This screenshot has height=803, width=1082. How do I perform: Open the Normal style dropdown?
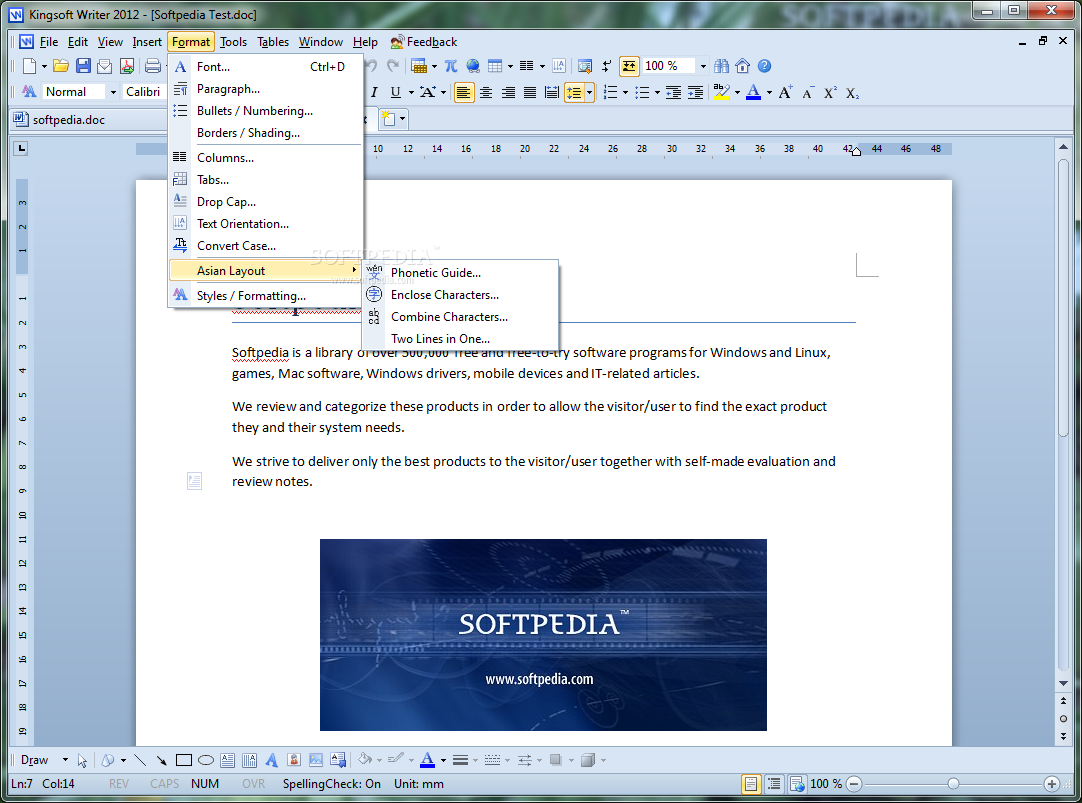pos(113,92)
